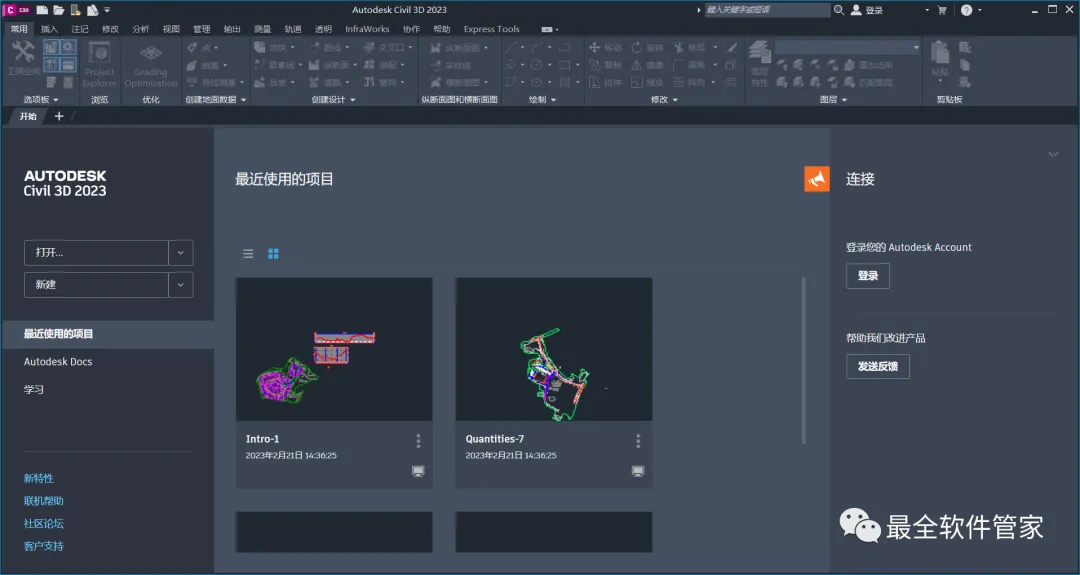This screenshot has height=575, width=1080.
Task: Select 最近使用的项目 in the sidebar
Action: (107, 334)
